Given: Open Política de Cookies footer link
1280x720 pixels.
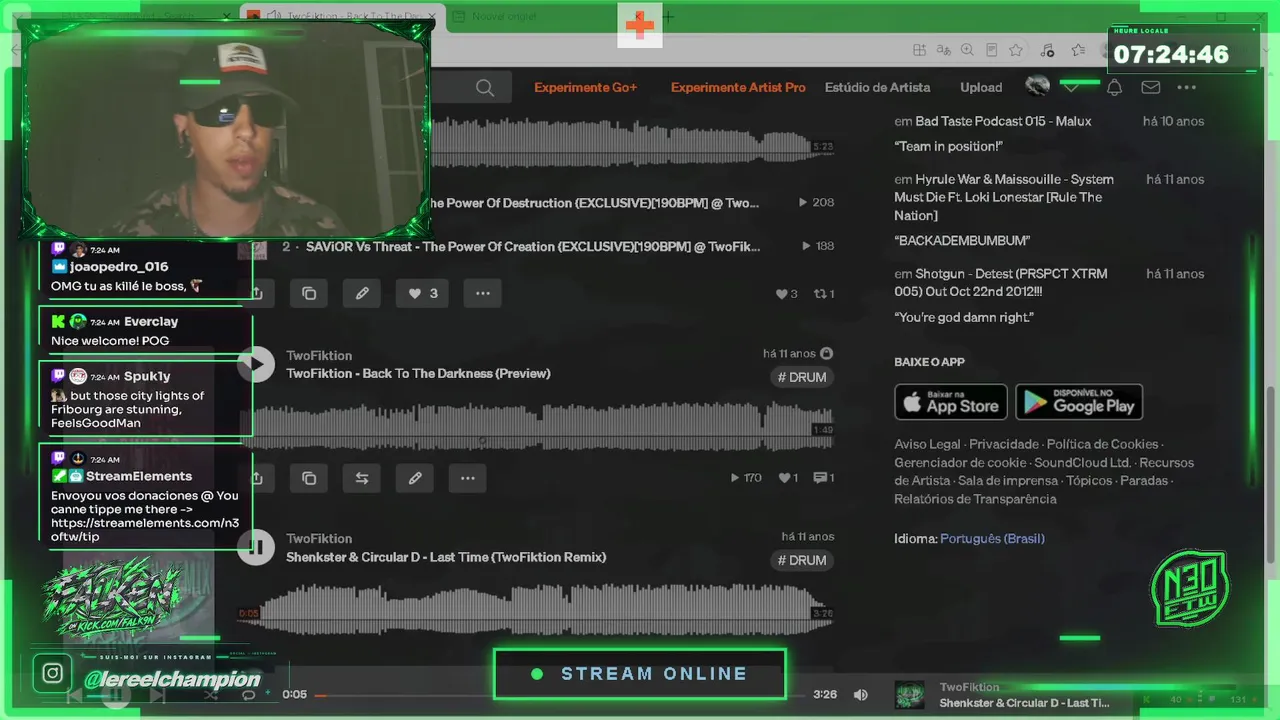Looking at the screenshot, I should coord(1102,444).
